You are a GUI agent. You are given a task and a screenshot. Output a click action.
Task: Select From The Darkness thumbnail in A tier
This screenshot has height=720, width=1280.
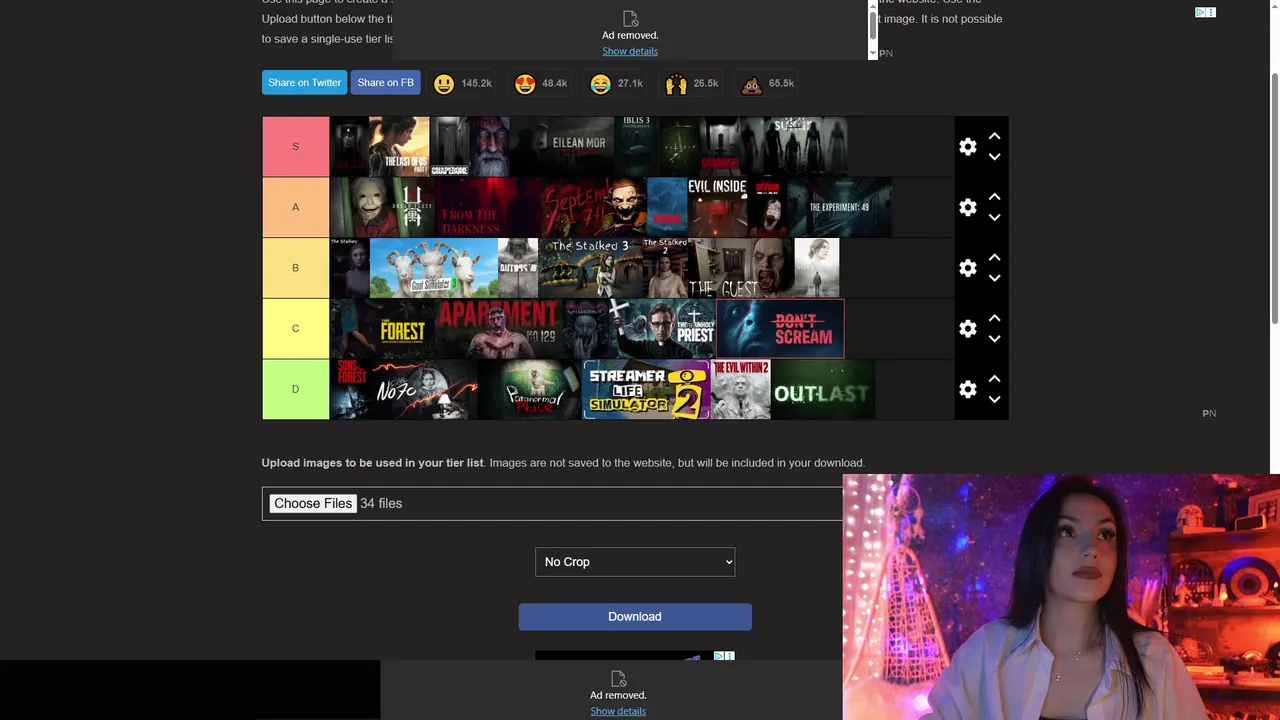click(x=487, y=207)
